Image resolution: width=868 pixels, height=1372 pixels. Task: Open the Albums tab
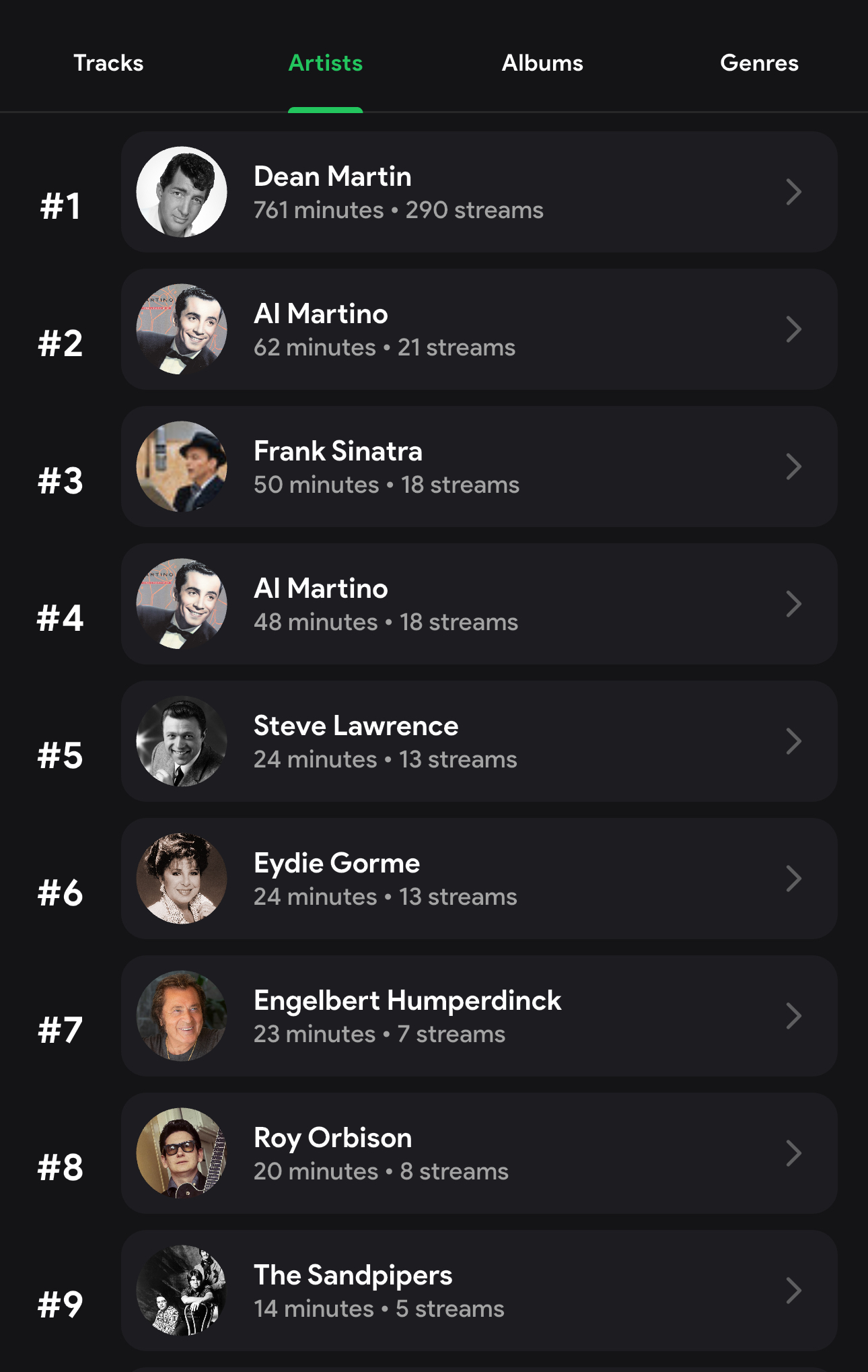(542, 63)
